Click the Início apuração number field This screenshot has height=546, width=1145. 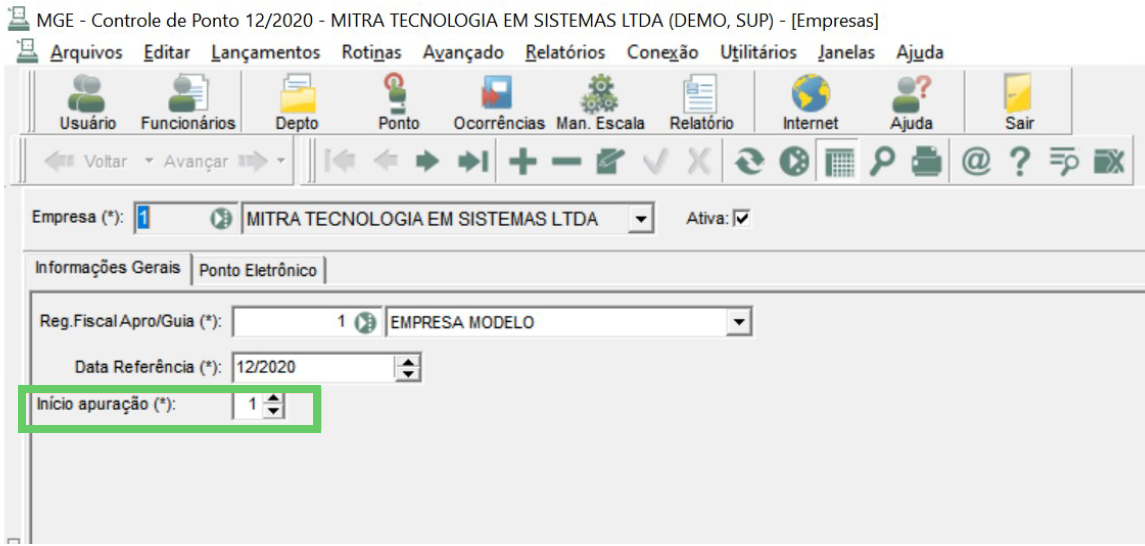click(x=248, y=405)
